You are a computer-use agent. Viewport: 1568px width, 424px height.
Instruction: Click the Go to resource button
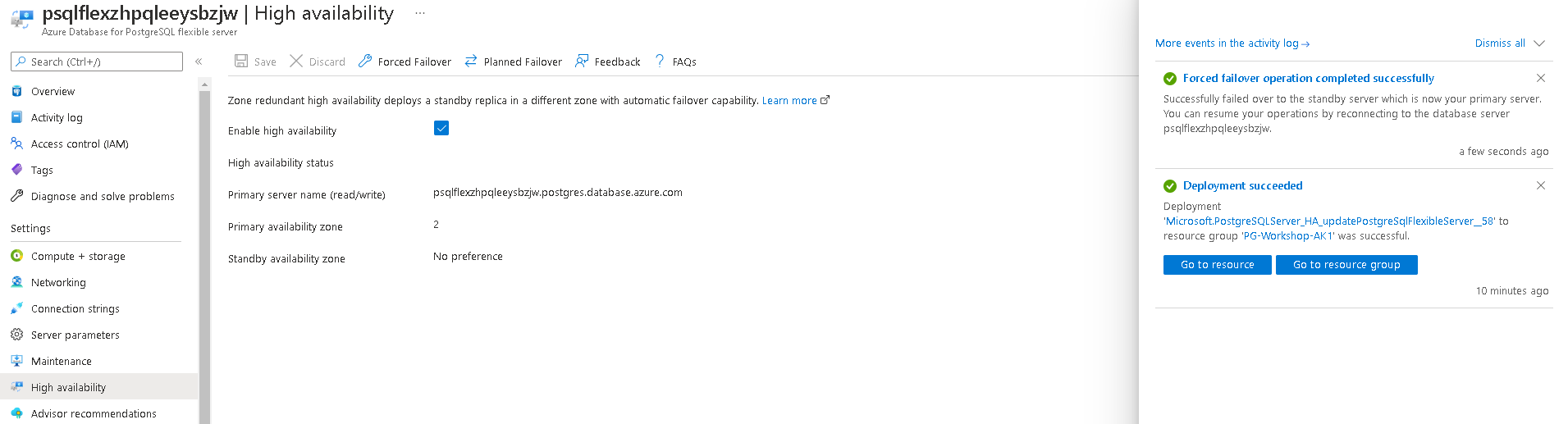coord(1218,265)
